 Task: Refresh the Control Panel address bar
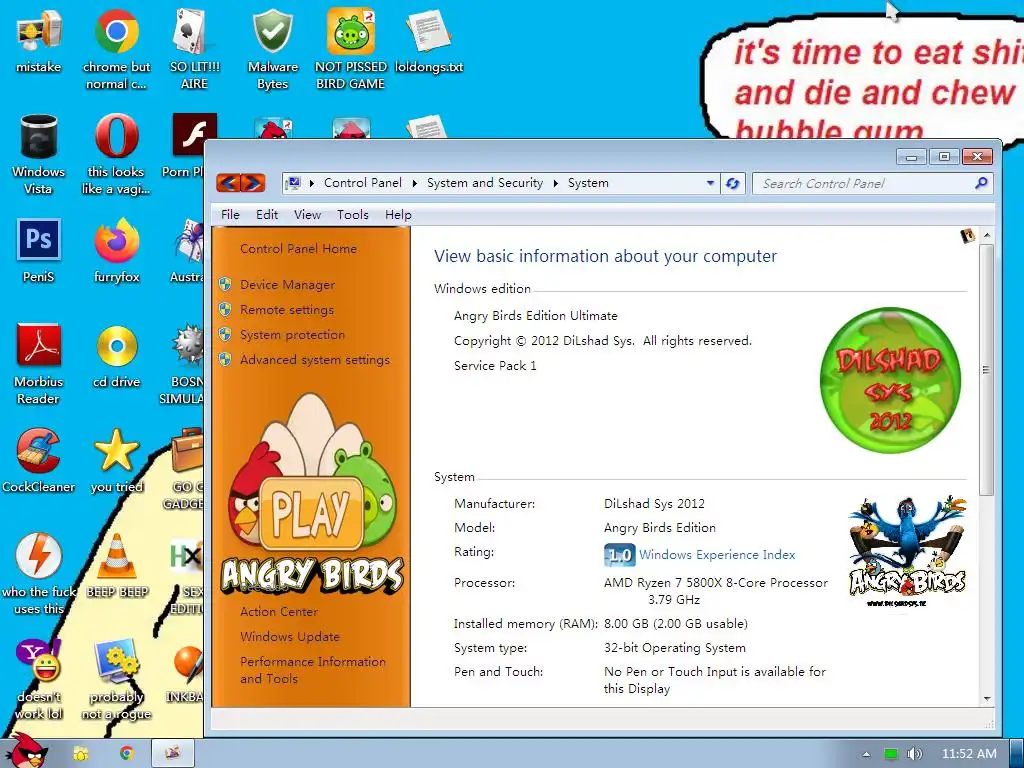733,184
